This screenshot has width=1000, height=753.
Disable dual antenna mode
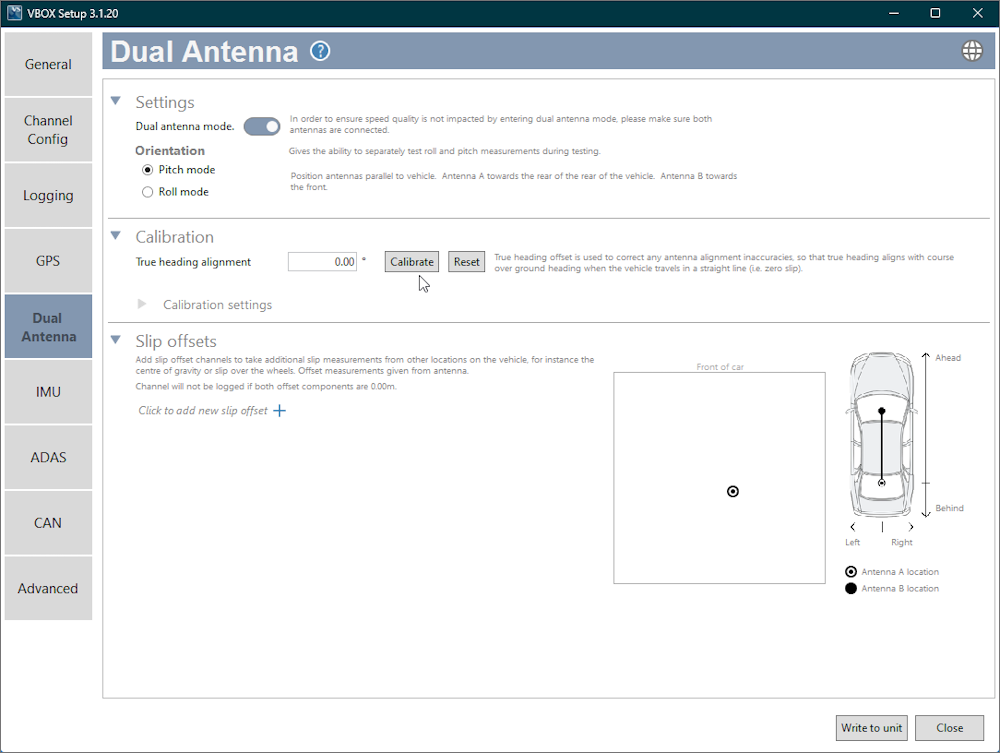tap(261, 126)
